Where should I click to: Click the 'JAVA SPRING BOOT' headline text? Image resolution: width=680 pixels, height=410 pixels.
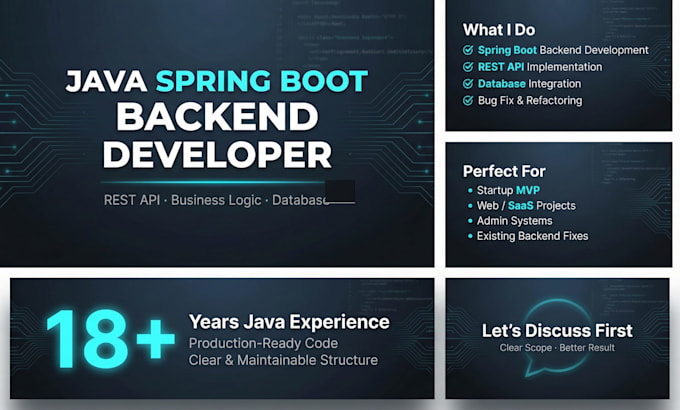point(217,81)
